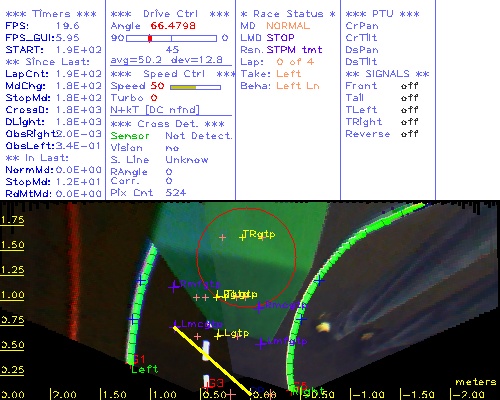Click the red marker on angle slider
The width and height of the screenshot is (500, 400).
(150, 38)
